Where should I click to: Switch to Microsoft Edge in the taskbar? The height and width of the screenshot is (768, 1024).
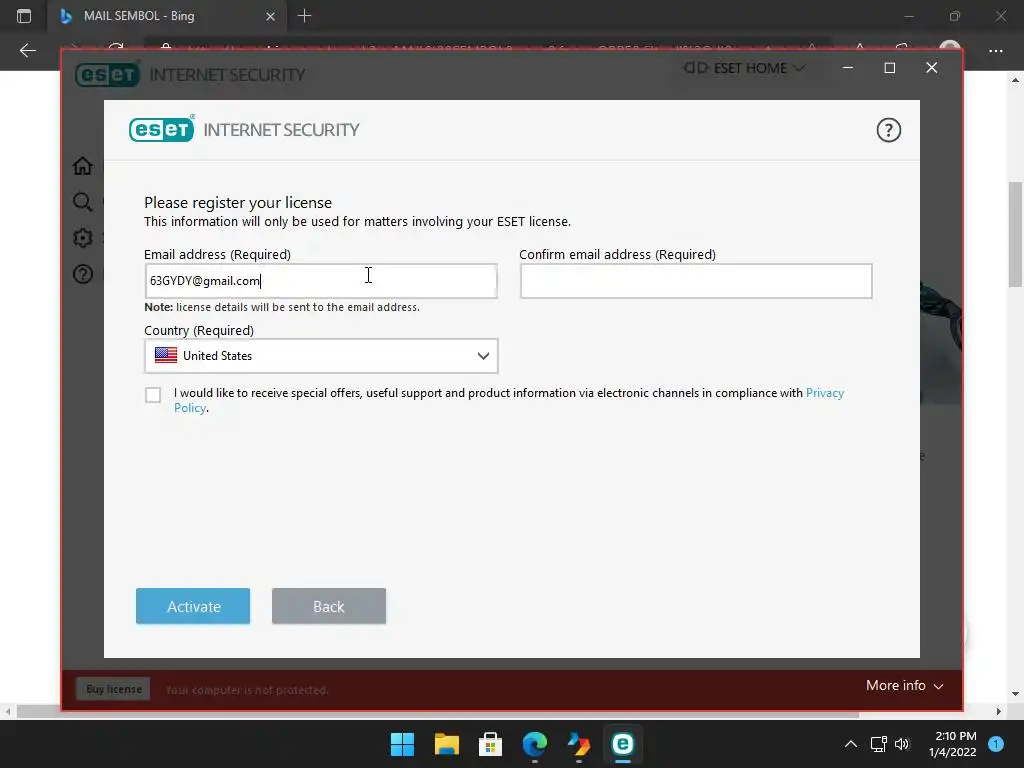(x=534, y=744)
